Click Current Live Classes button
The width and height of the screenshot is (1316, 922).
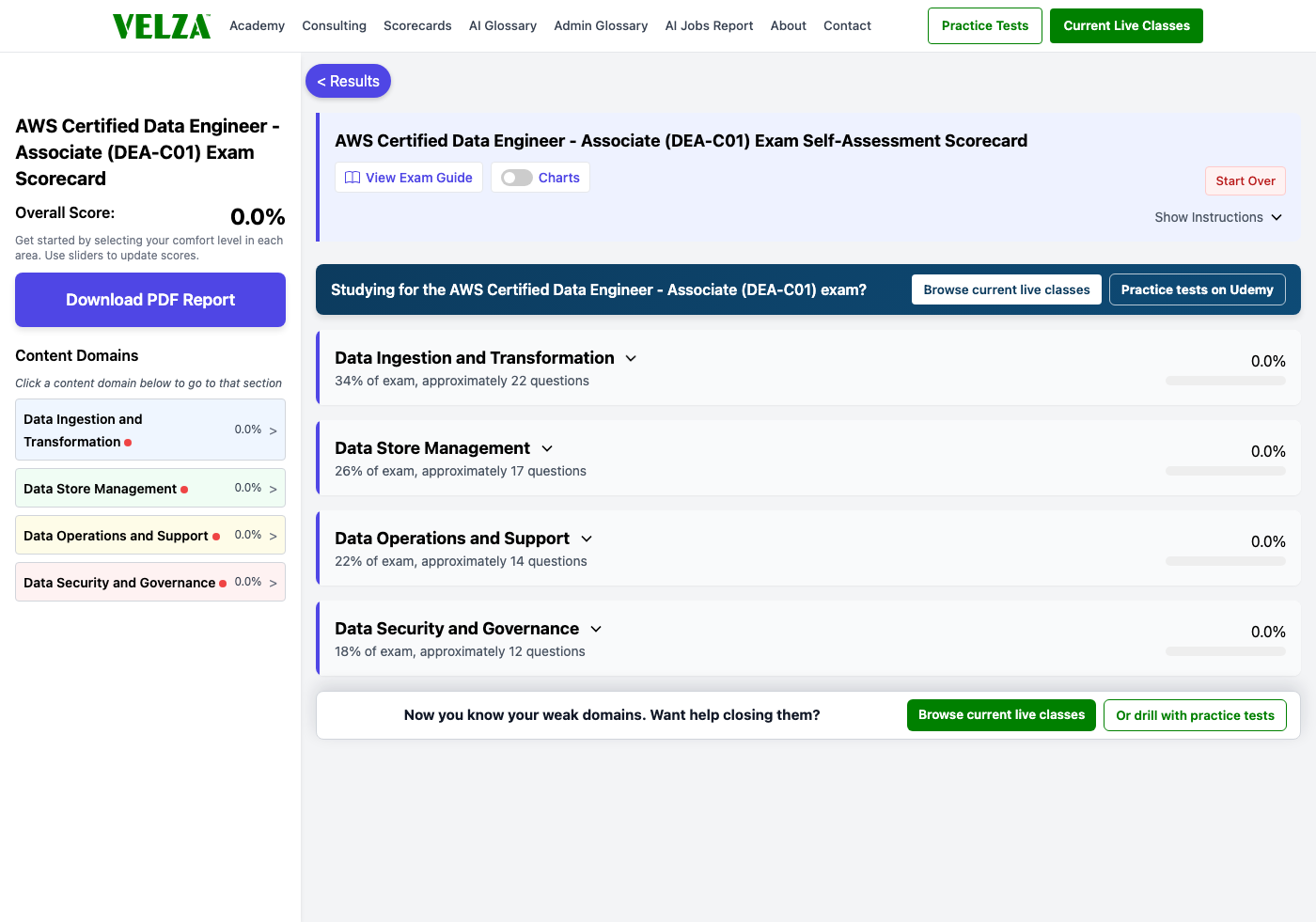click(x=1126, y=25)
